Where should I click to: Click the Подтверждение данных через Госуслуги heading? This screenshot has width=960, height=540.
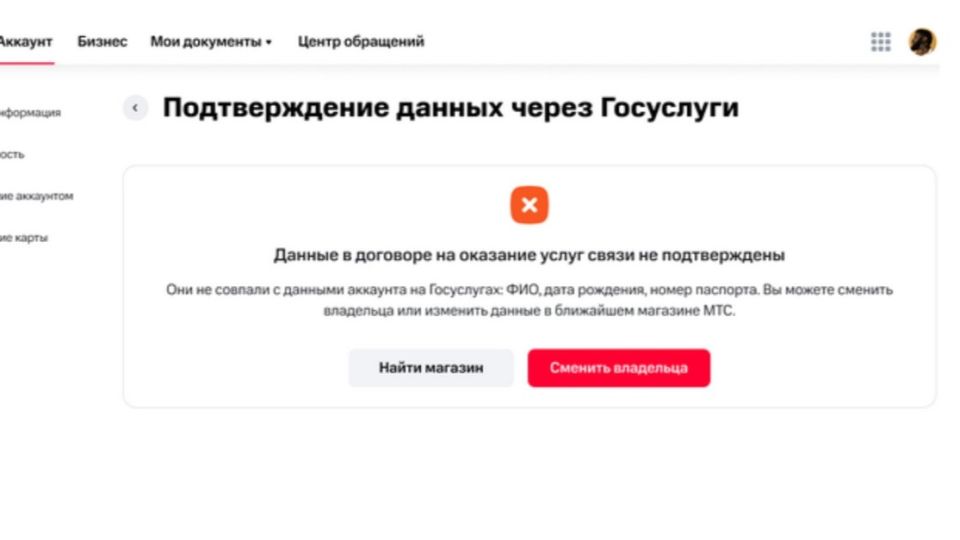tap(451, 108)
